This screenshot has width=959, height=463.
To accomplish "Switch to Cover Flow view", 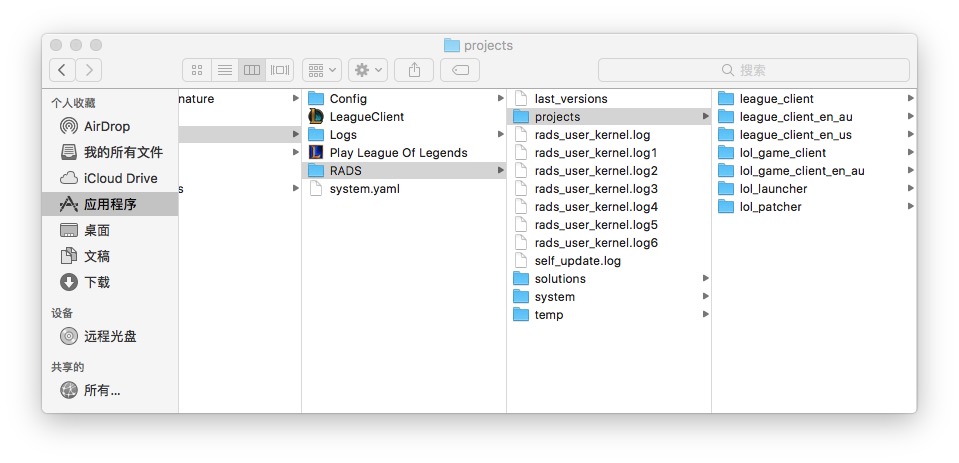I will pyautogui.click(x=280, y=70).
